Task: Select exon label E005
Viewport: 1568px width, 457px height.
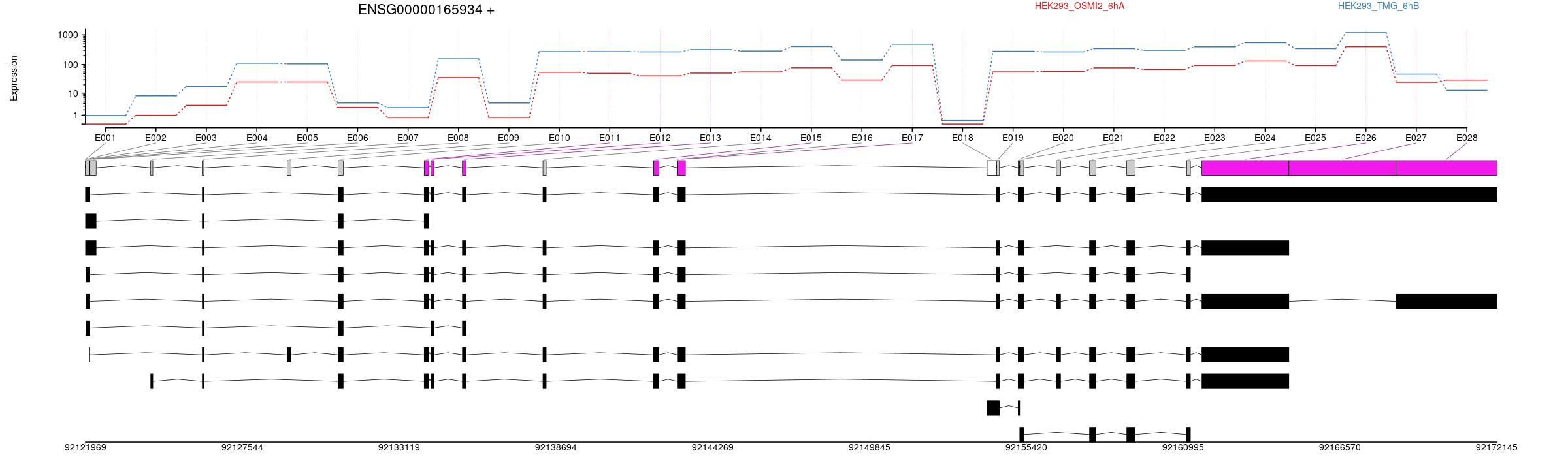Action: (x=307, y=138)
